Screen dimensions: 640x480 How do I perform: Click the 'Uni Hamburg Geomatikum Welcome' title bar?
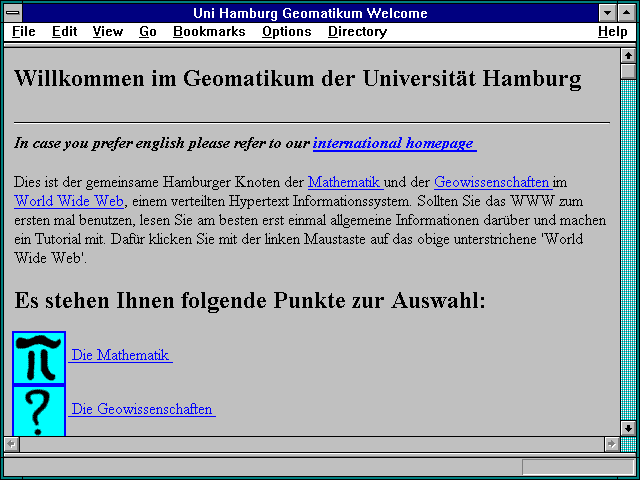(310, 13)
